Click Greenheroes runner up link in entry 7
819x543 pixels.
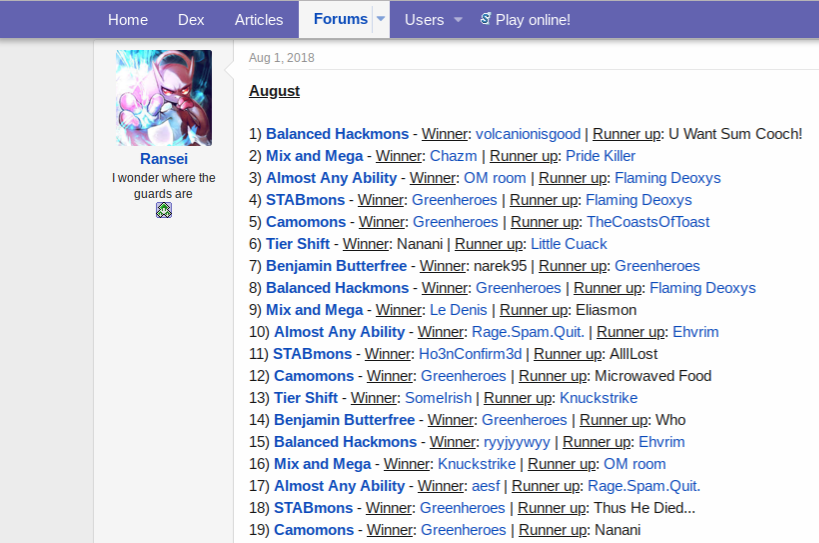coord(657,266)
